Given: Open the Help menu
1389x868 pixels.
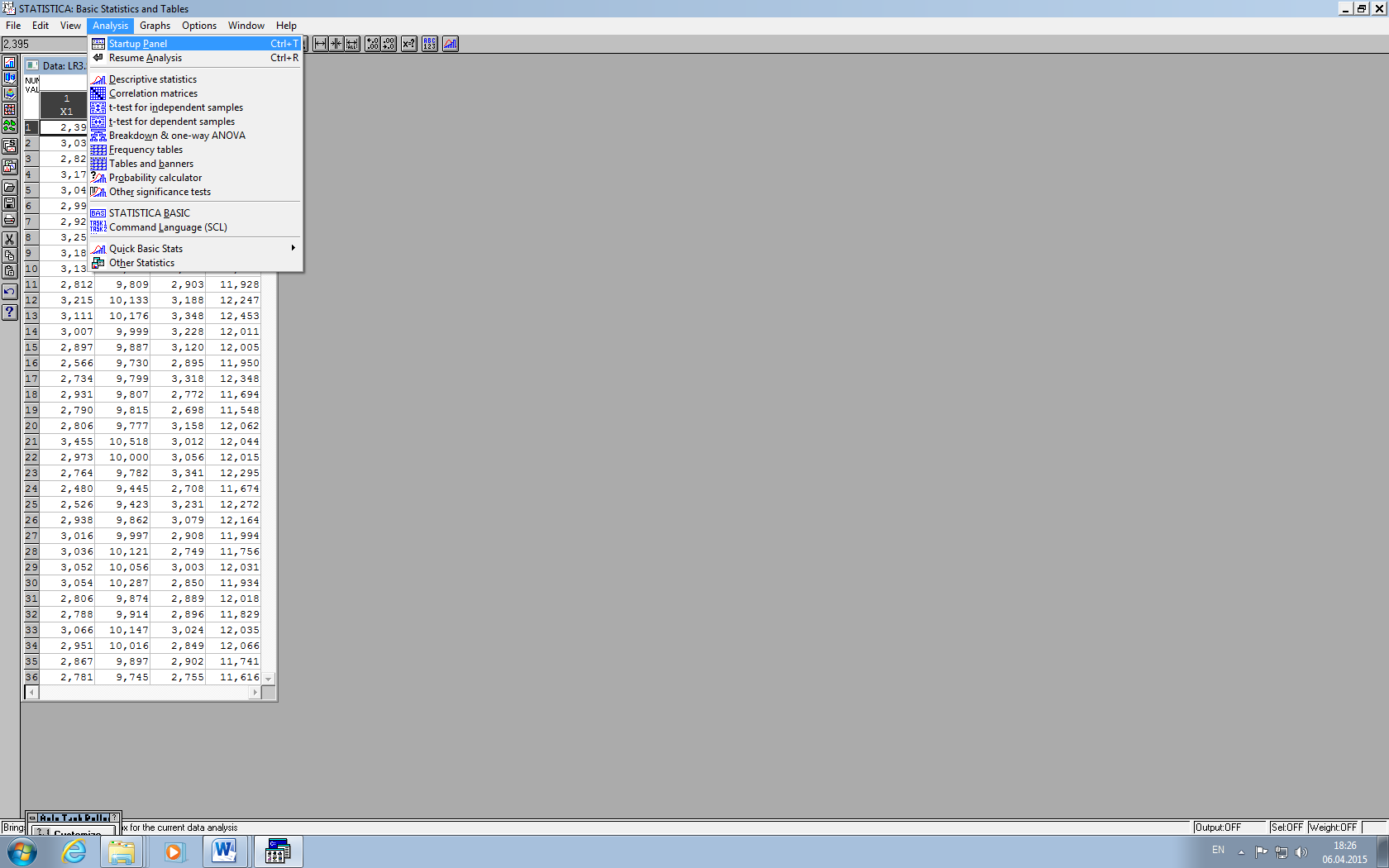Looking at the screenshot, I should [x=286, y=26].
